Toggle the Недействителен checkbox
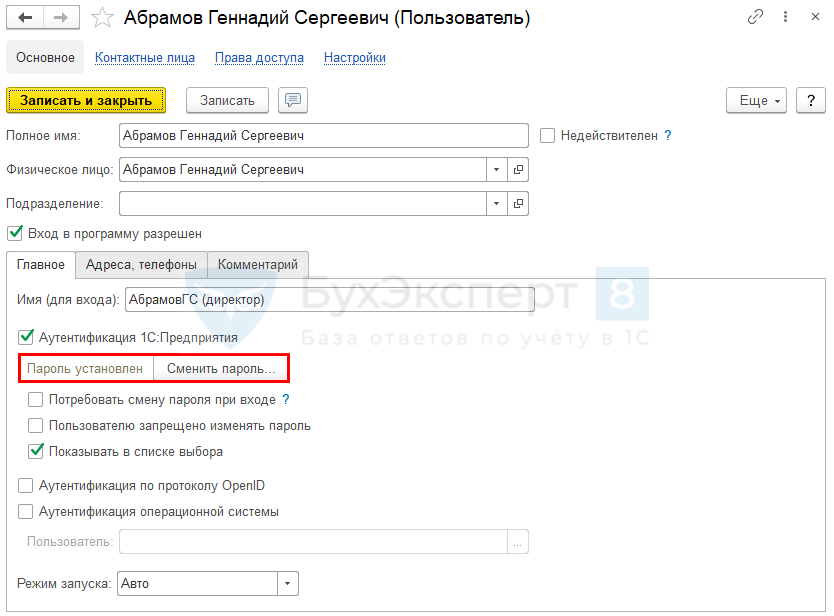 point(547,136)
